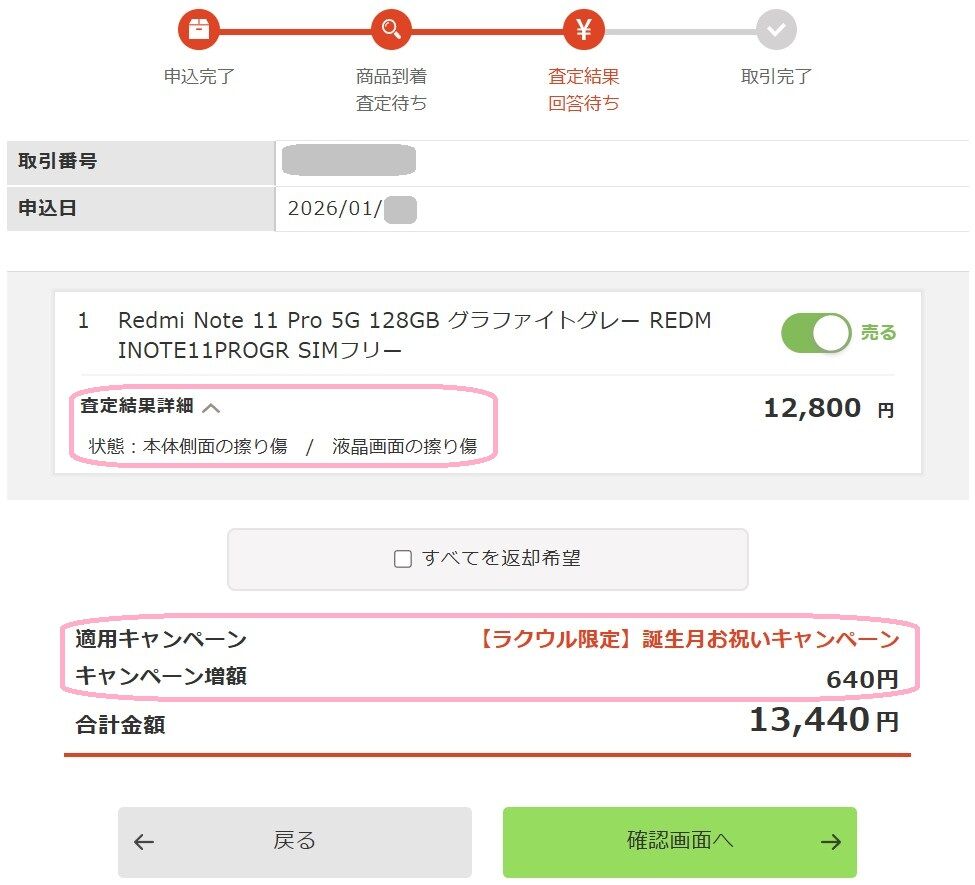Proceed with the green 確認画面へ button
This screenshot has width=975, height=885.
point(680,842)
